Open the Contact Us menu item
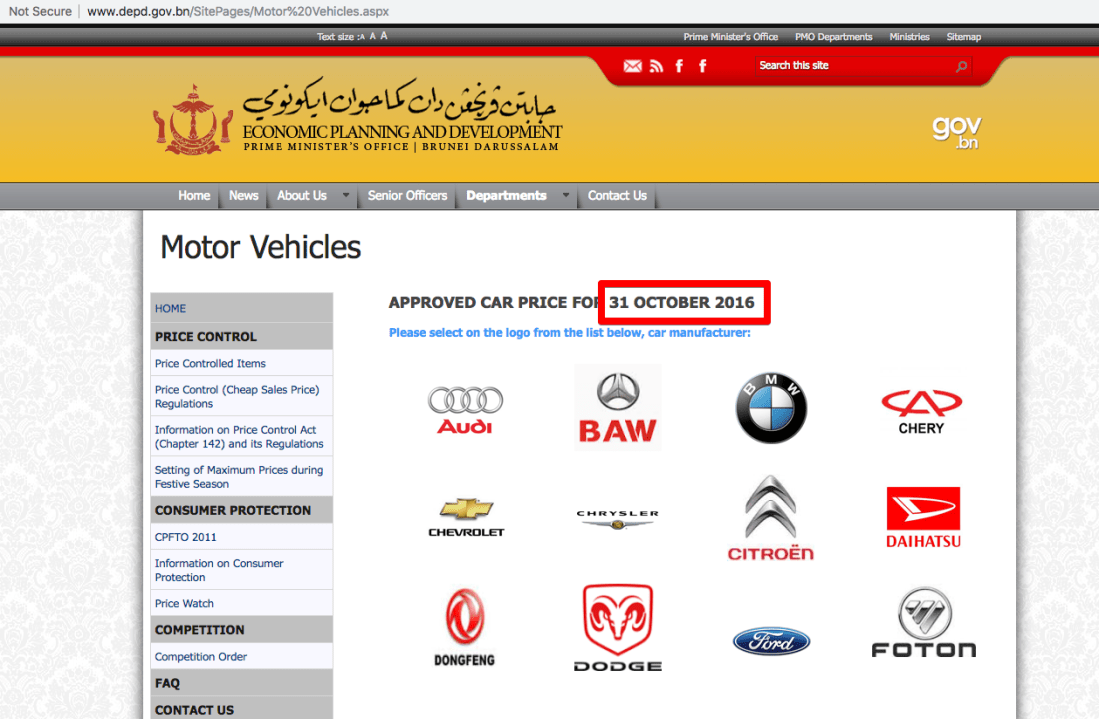The width and height of the screenshot is (1099, 719). pyautogui.click(x=616, y=196)
